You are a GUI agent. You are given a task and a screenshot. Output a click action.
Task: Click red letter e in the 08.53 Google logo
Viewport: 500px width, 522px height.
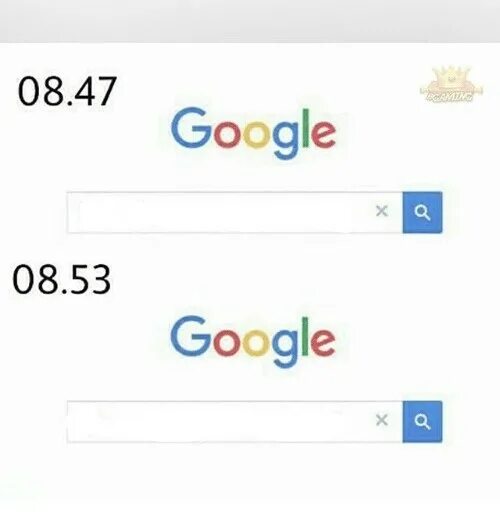[323, 343]
